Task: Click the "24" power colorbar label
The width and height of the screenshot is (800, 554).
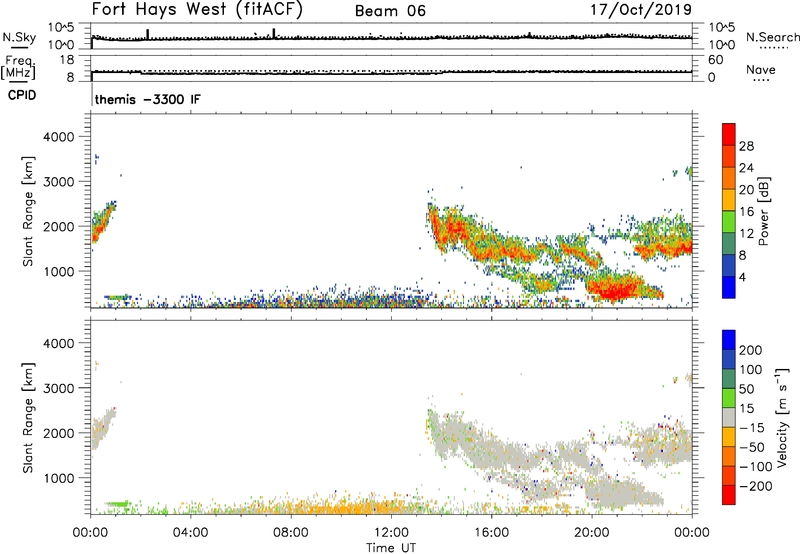Action: point(746,168)
